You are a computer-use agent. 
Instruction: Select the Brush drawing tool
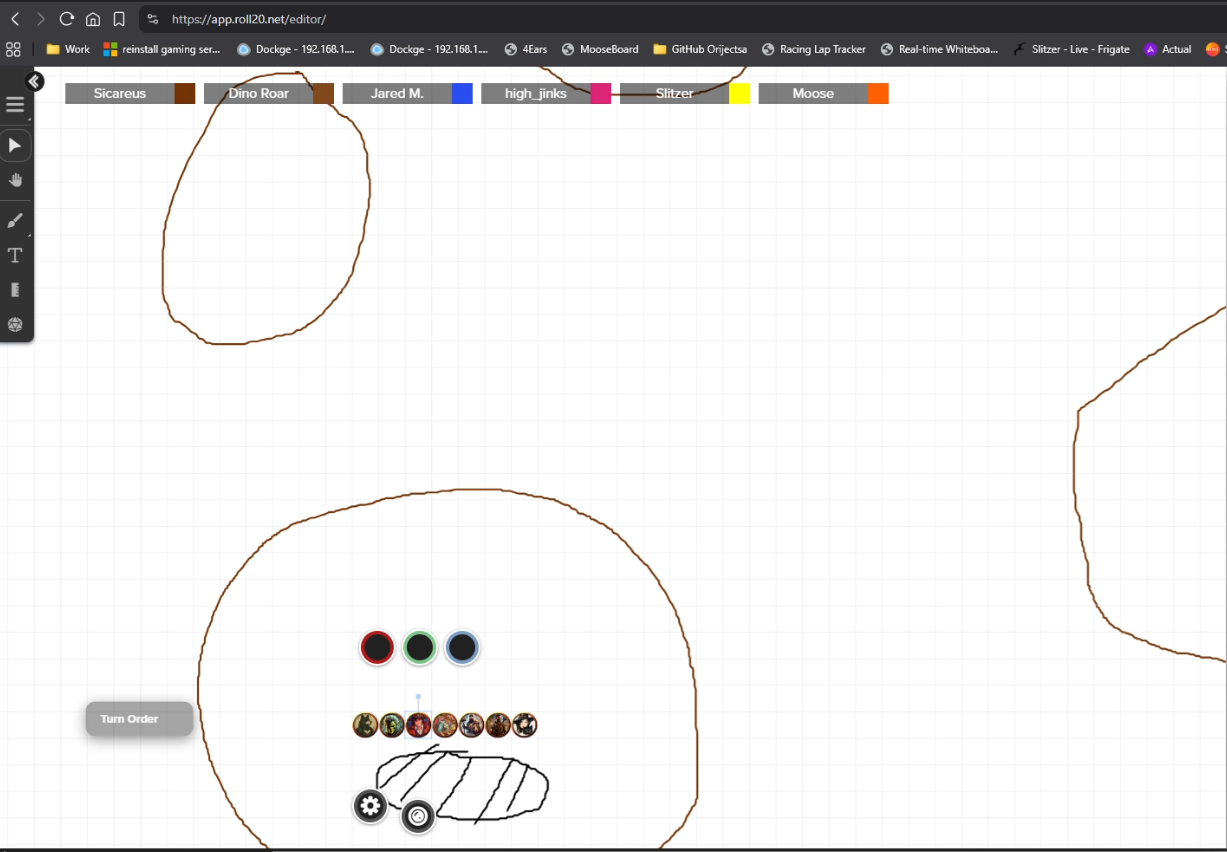point(15,221)
